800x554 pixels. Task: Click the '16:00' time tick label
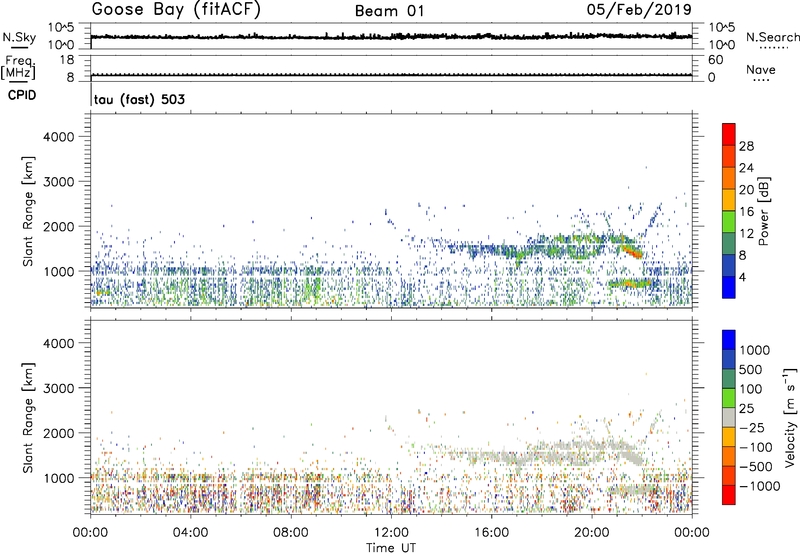(x=491, y=533)
